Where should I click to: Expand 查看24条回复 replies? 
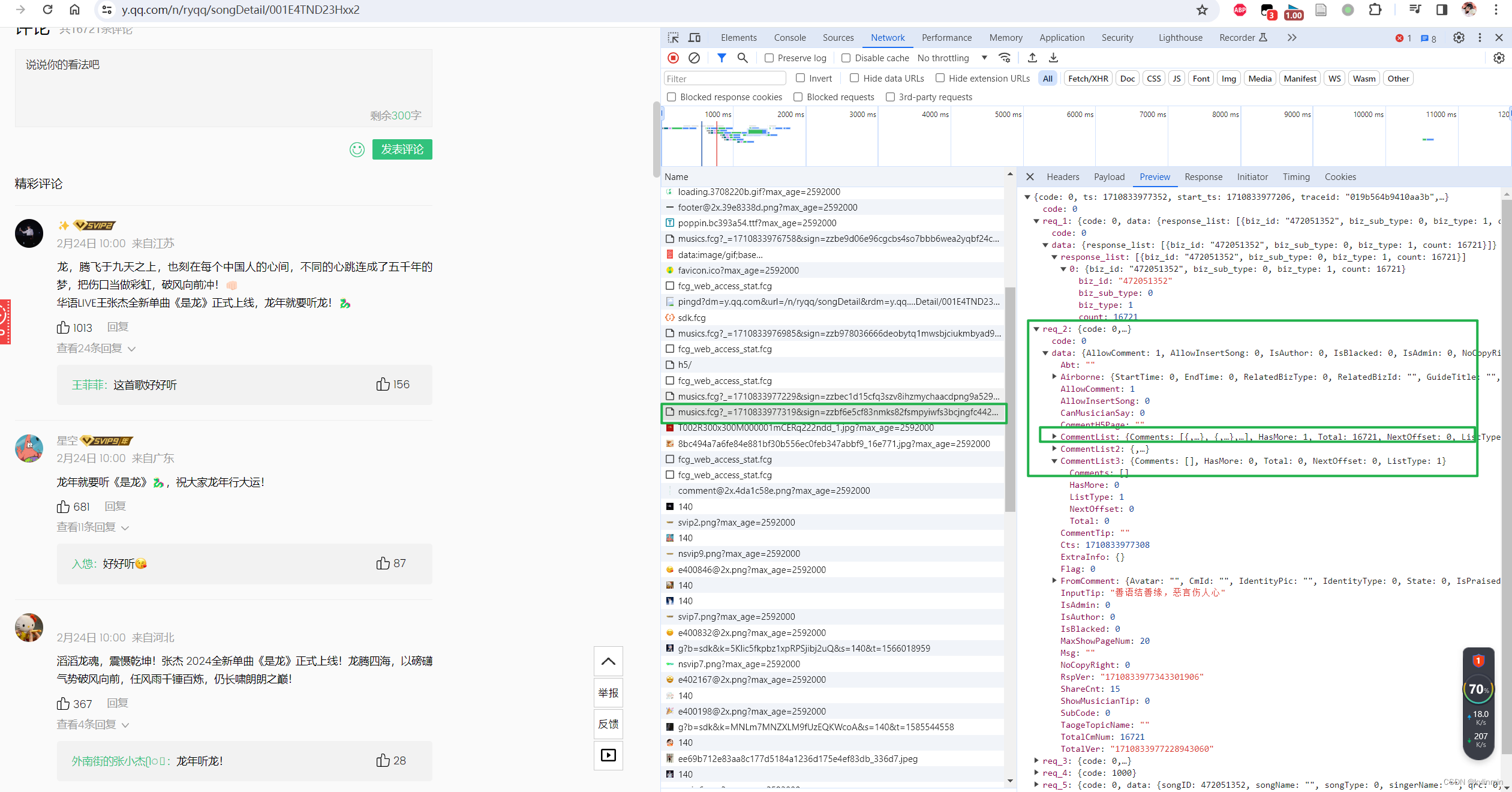coord(96,349)
